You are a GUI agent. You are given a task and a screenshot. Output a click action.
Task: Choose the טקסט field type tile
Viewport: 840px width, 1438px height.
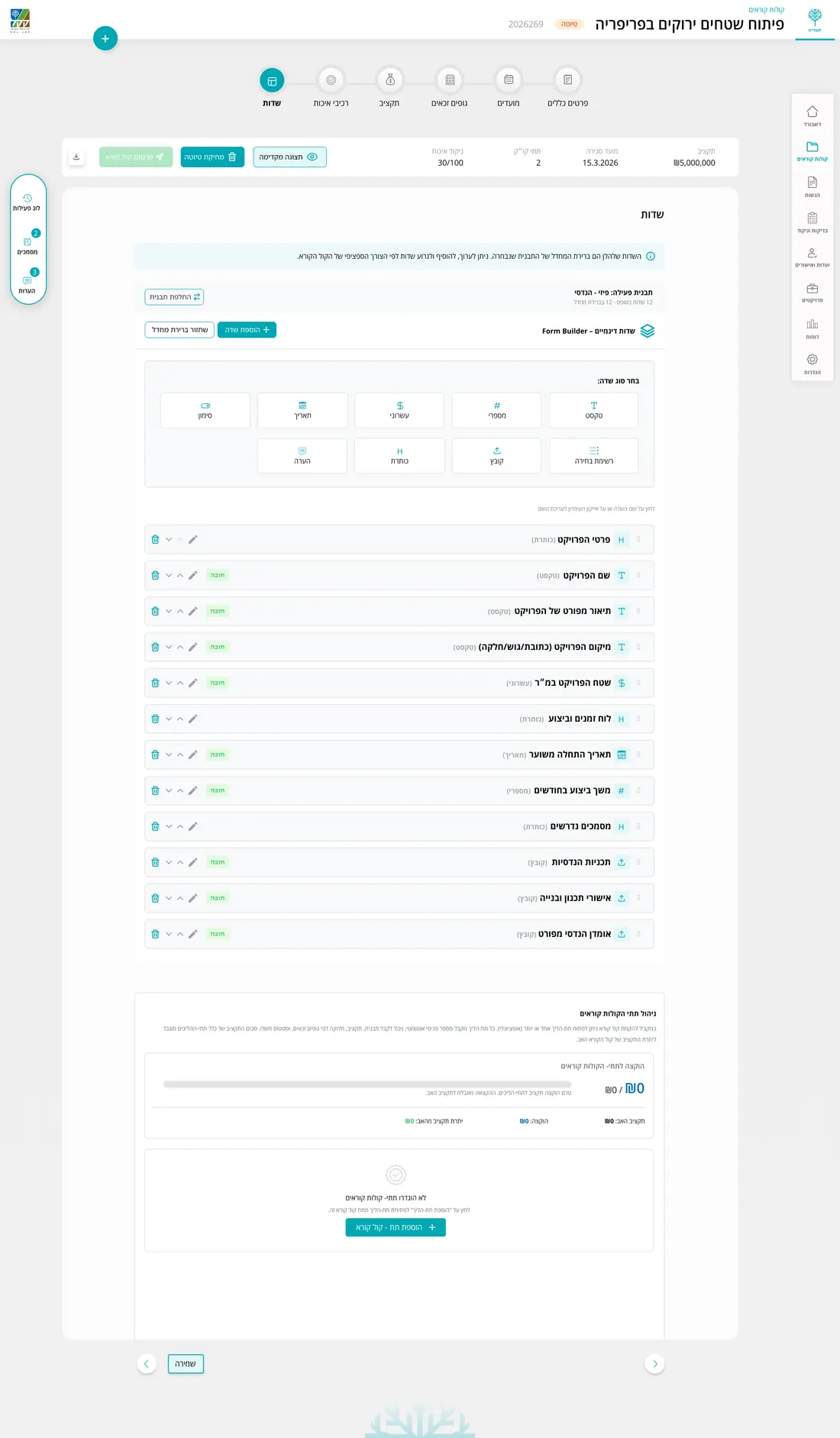pos(594,410)
